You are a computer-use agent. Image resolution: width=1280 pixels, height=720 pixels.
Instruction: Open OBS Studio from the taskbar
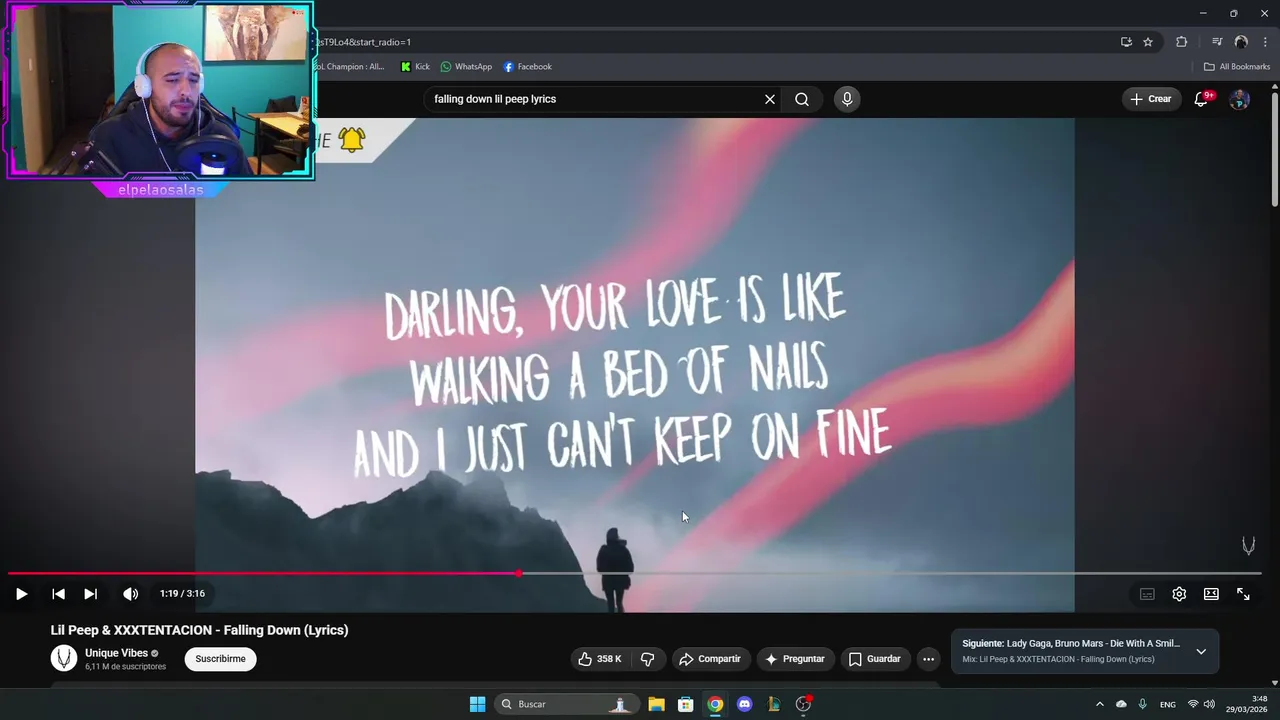(x=803, y=704)
